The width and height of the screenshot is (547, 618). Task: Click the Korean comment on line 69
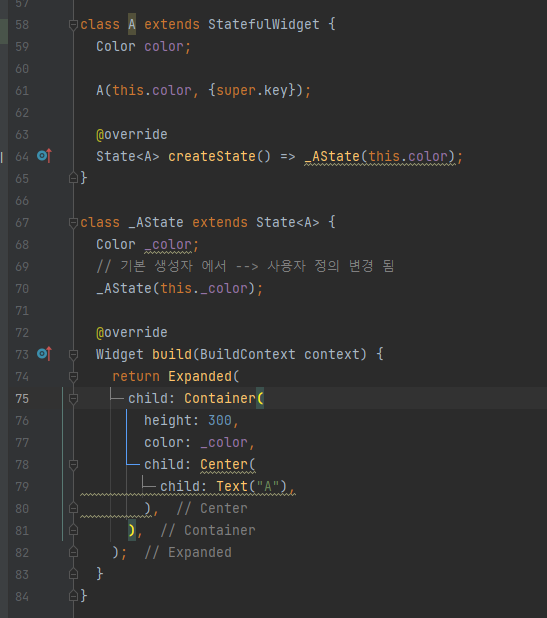coord(245,266)
